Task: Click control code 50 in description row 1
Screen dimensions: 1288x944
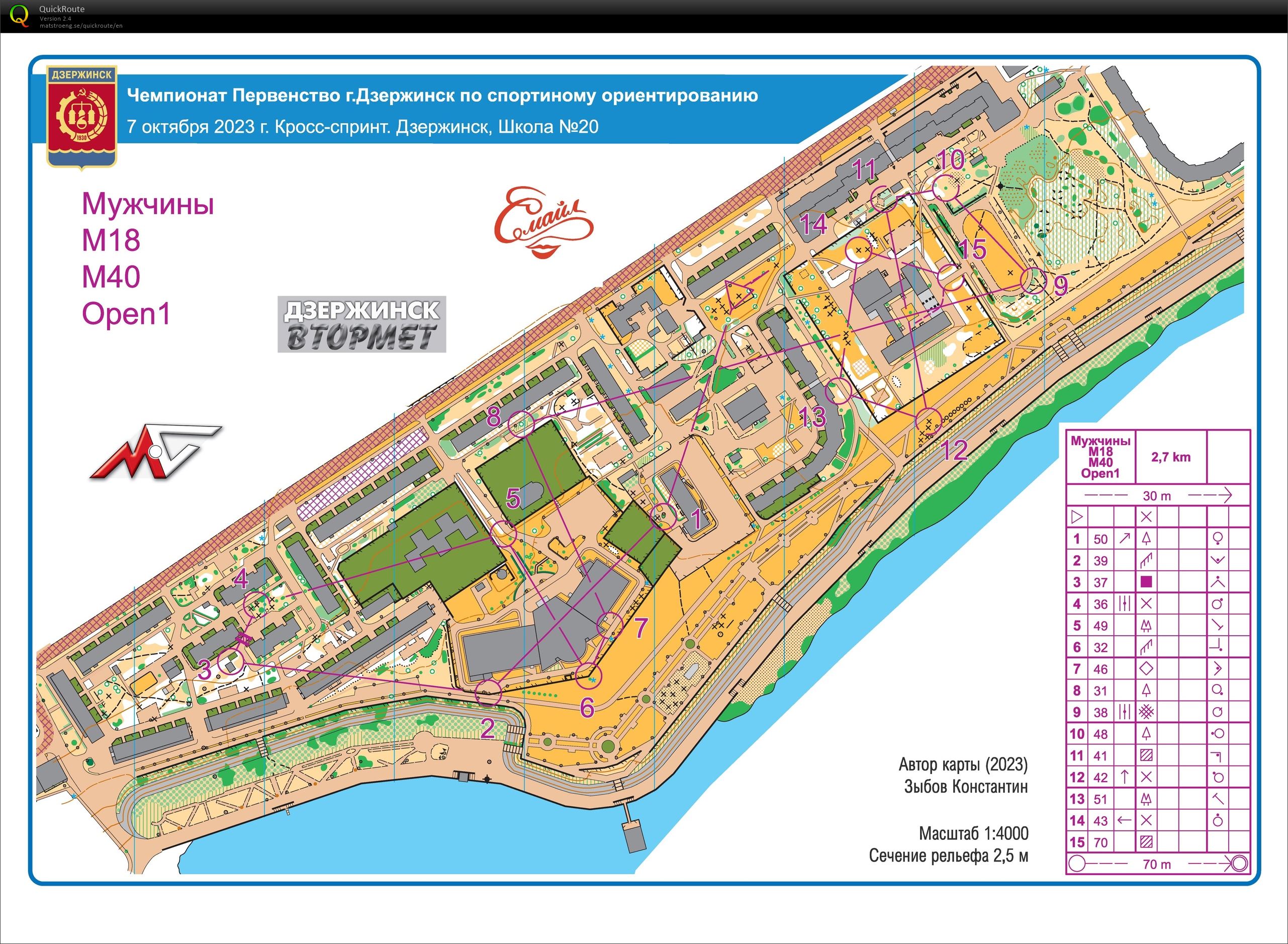Action: click(1100, 539)
